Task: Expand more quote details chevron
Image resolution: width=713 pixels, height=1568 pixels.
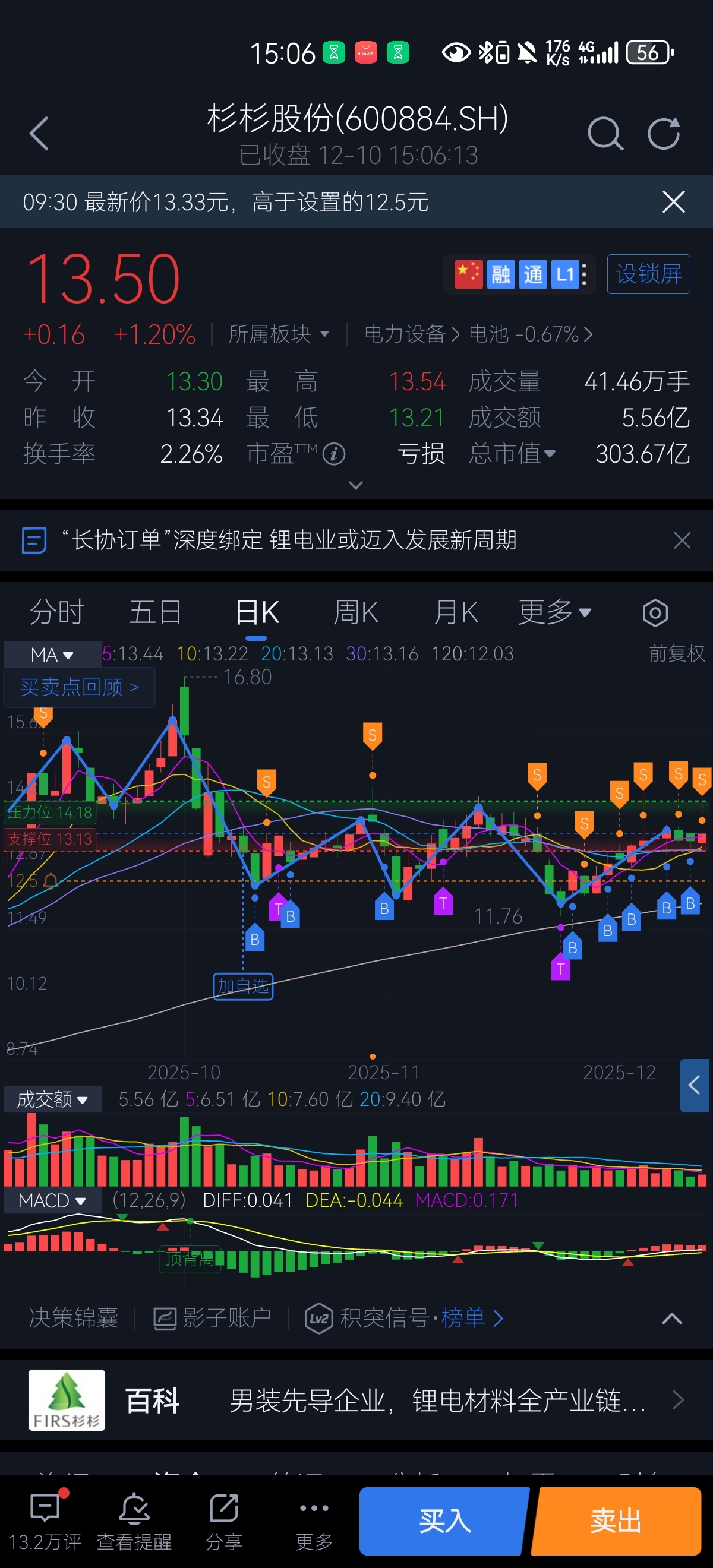Action: (356, 485)
